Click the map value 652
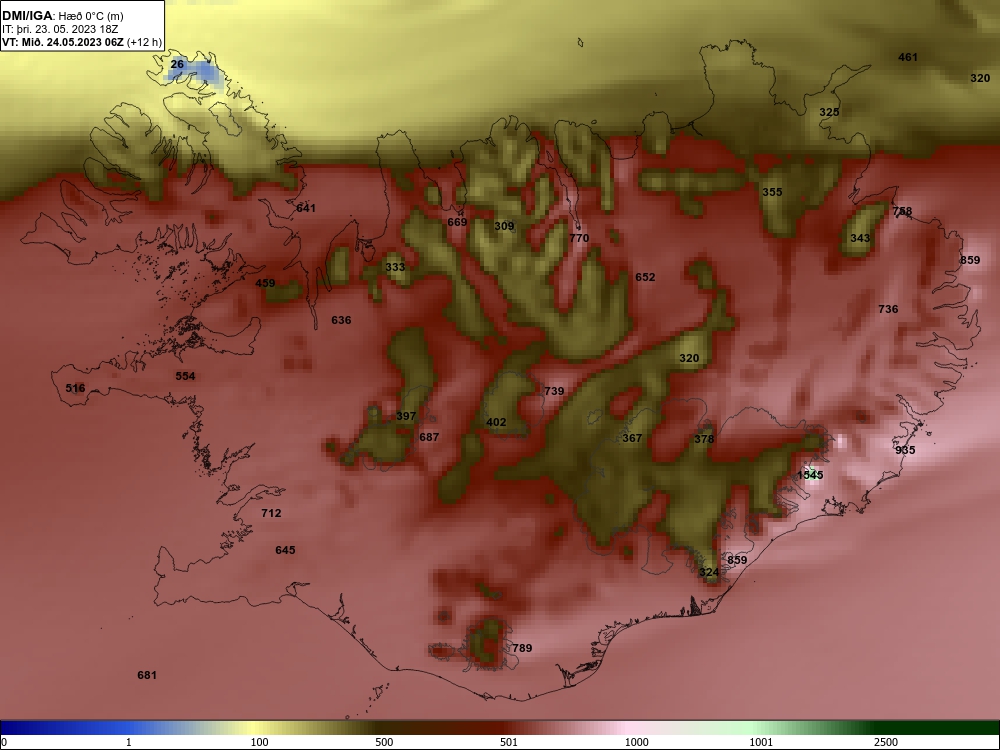 (645, 277)
